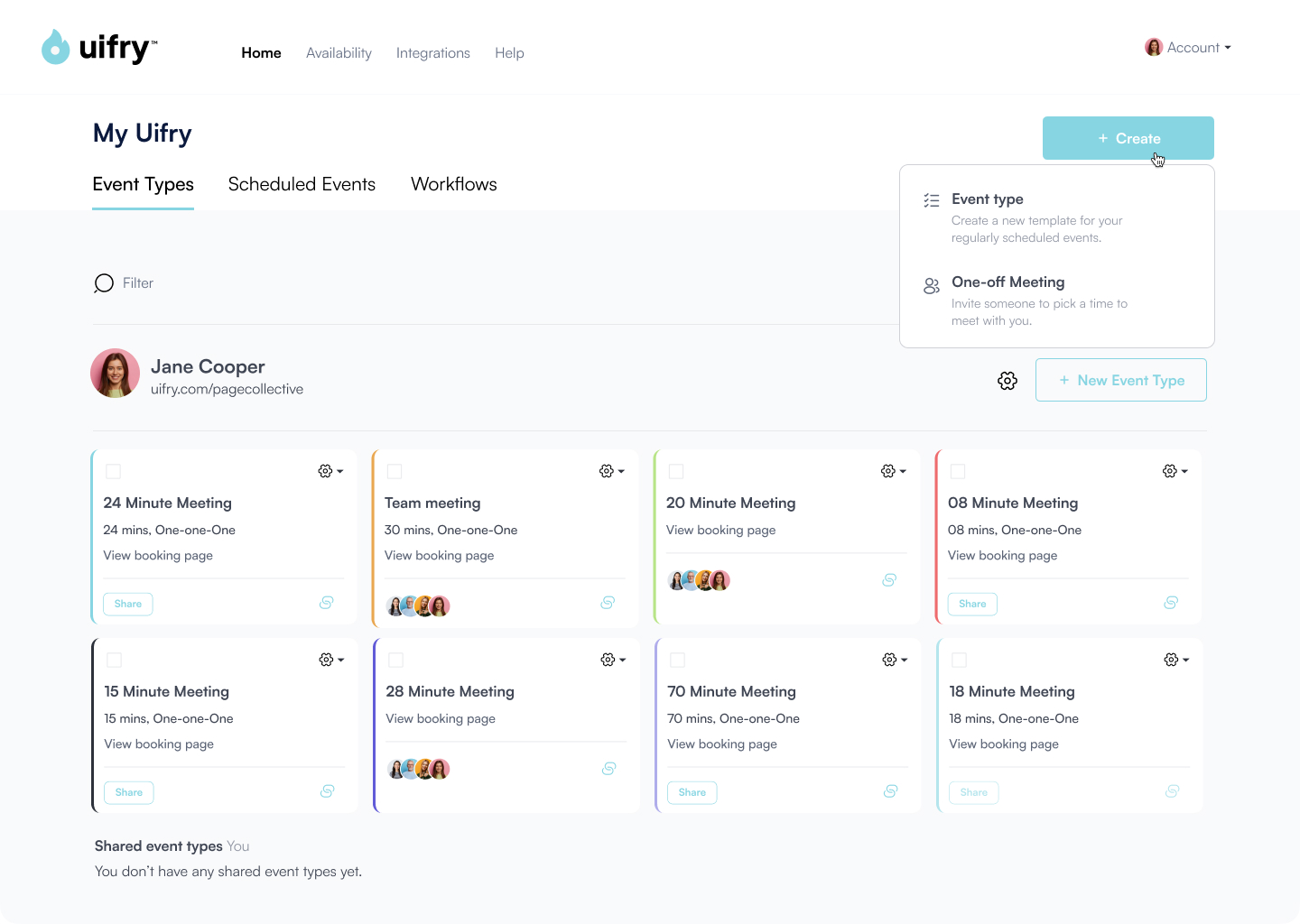Expand the Account dropdown menu
1300x924 pixels.
1188,47
